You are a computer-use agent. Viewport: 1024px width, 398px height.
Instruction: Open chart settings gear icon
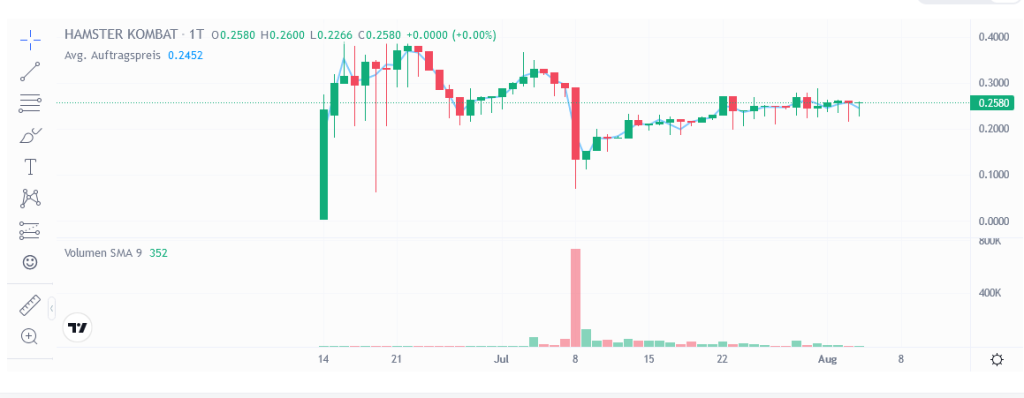[997, 360]
